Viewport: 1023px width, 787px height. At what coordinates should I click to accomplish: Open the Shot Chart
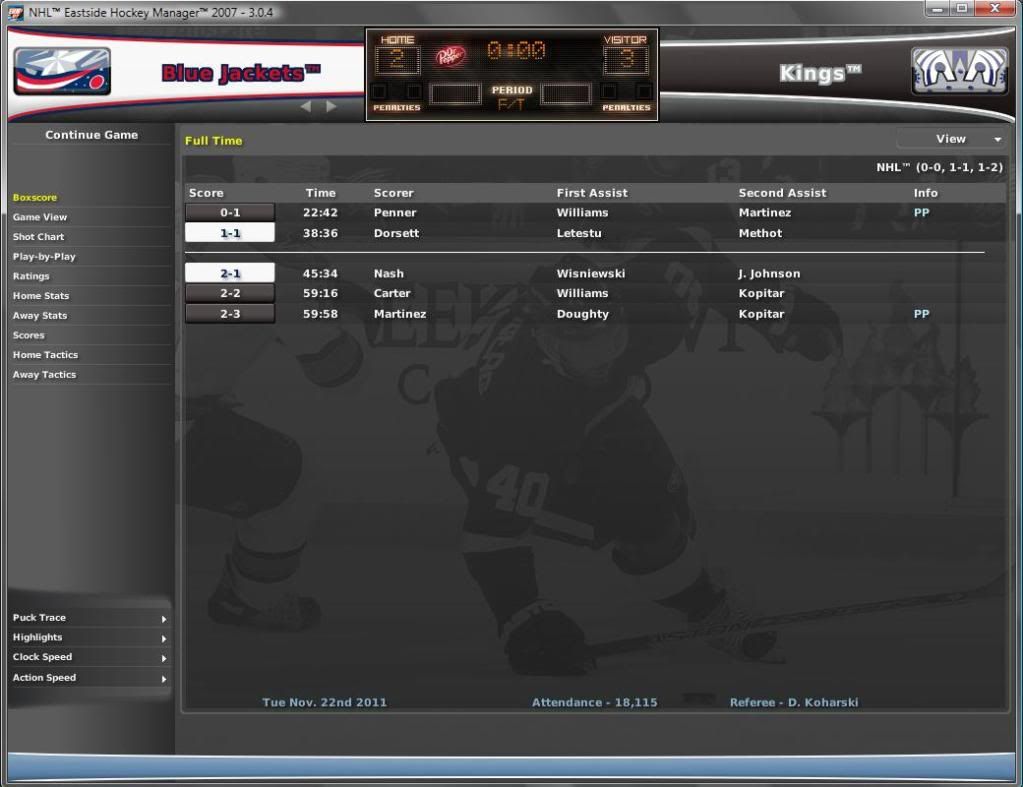pos(38,237)
